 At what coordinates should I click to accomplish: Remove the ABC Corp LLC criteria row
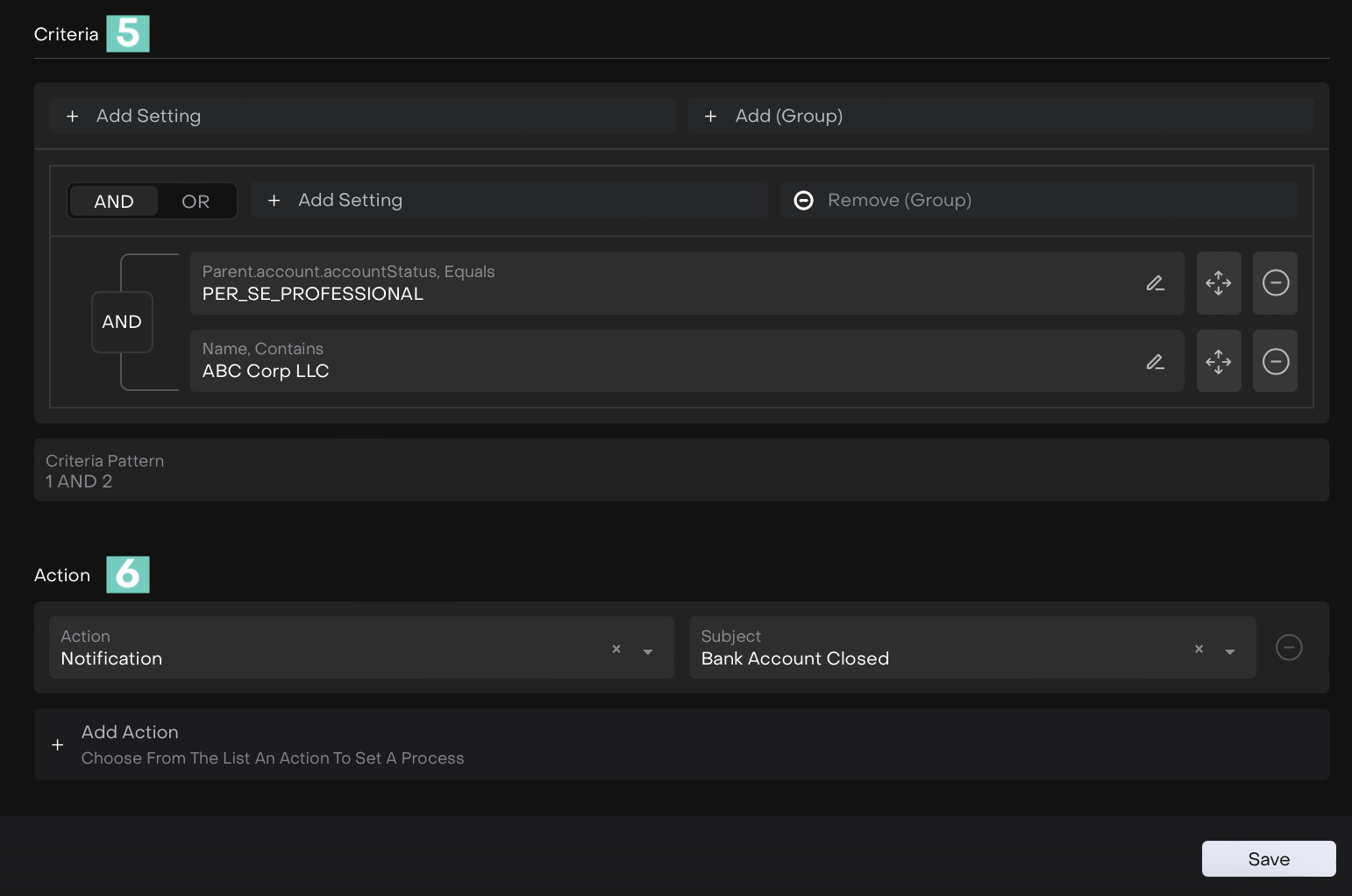(x=1275, y=361)
